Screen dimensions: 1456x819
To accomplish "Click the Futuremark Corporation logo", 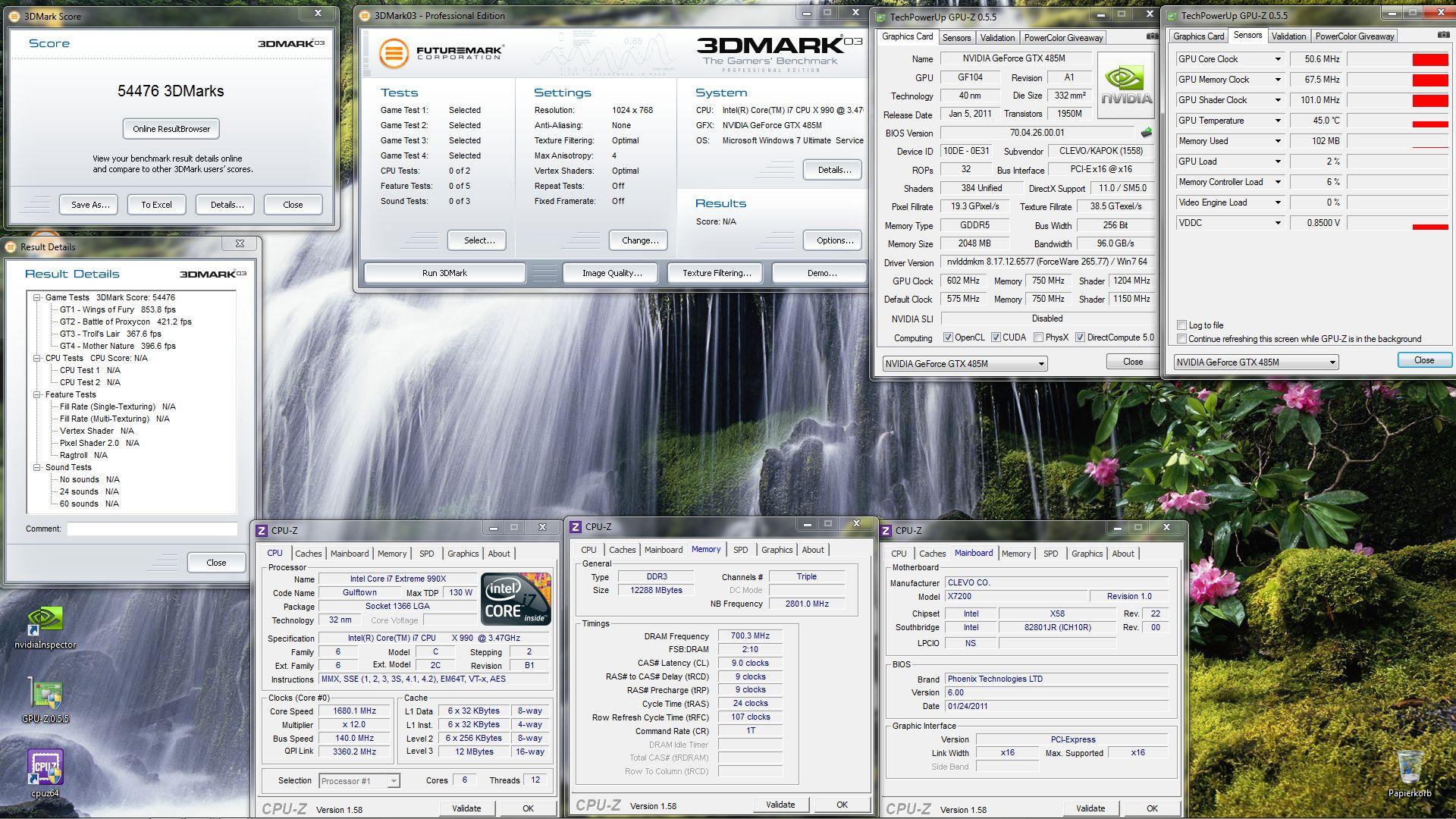I will point(441,53).
